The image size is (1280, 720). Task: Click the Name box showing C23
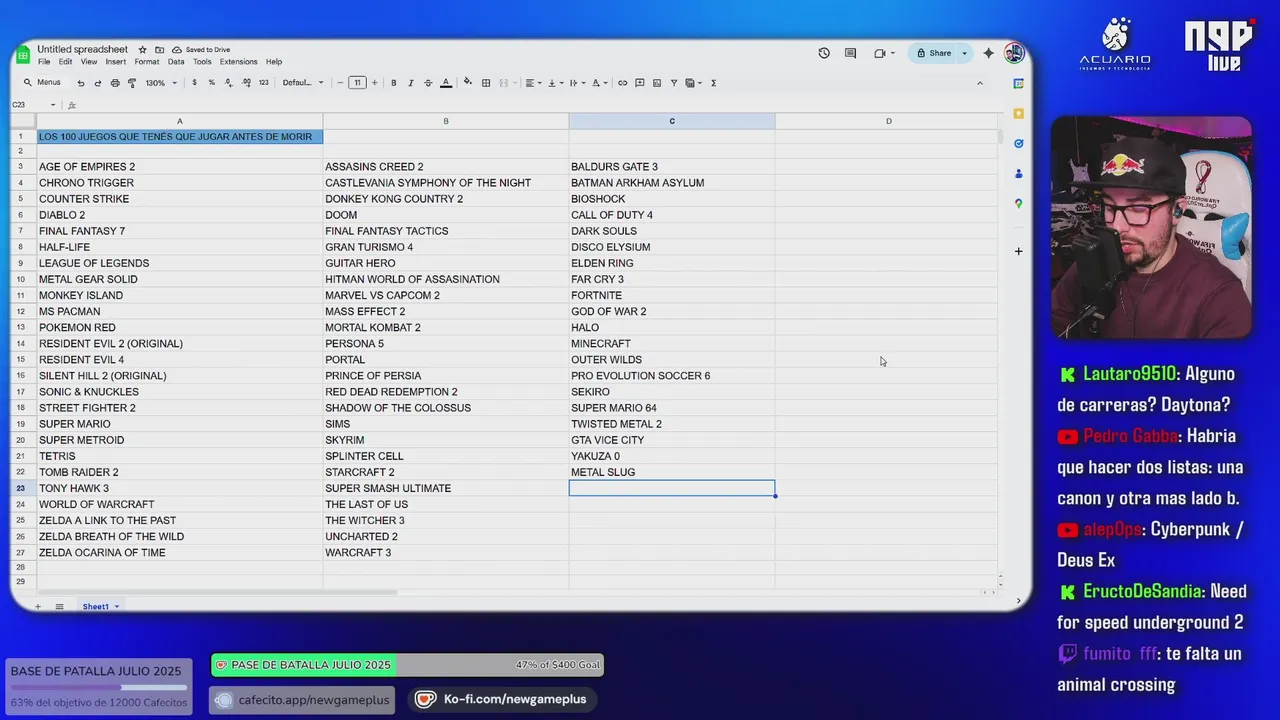click(32, 105)
